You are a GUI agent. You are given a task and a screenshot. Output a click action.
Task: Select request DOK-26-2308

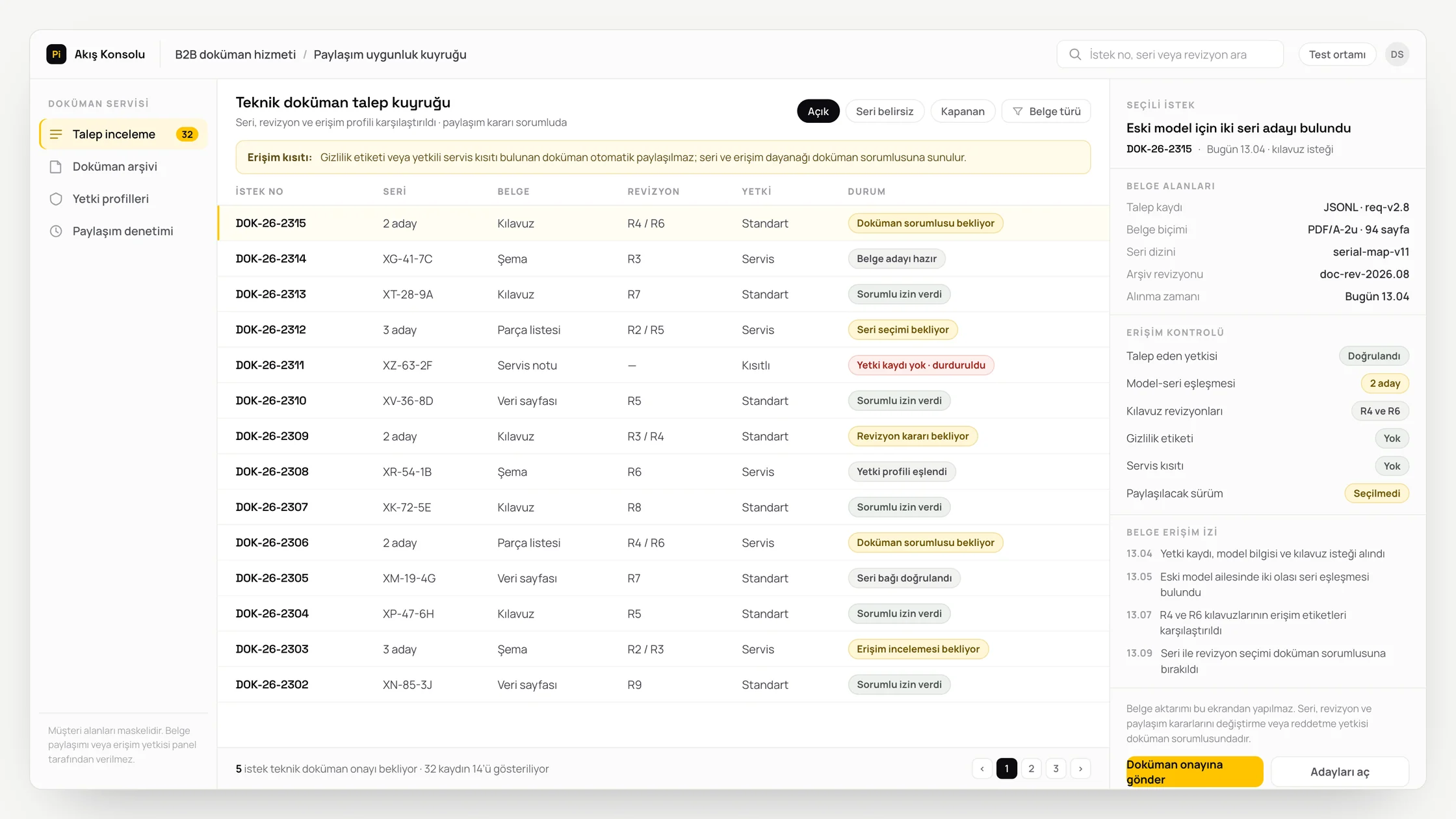coord(663,471)
